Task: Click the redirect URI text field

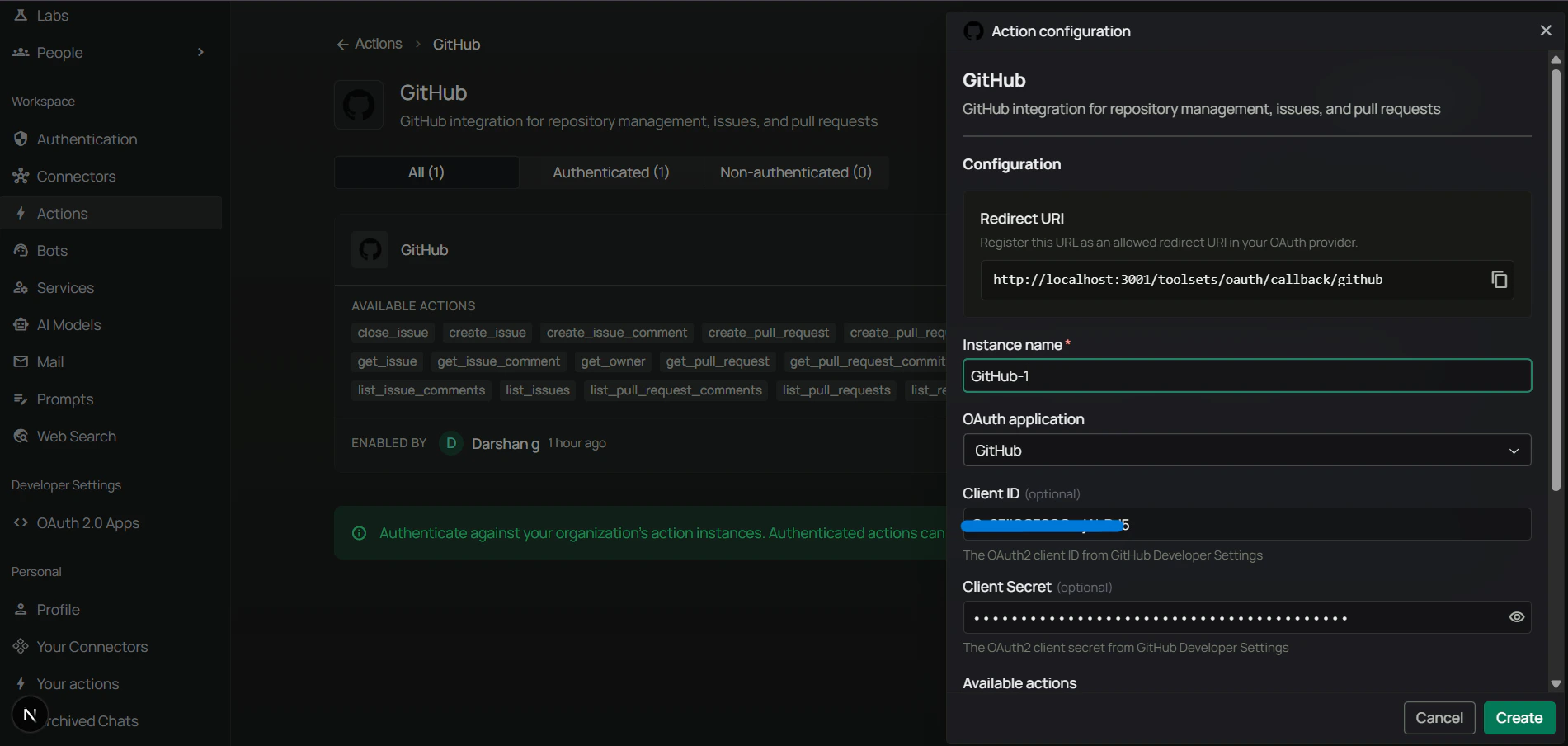Action: tap(1247, 280)
